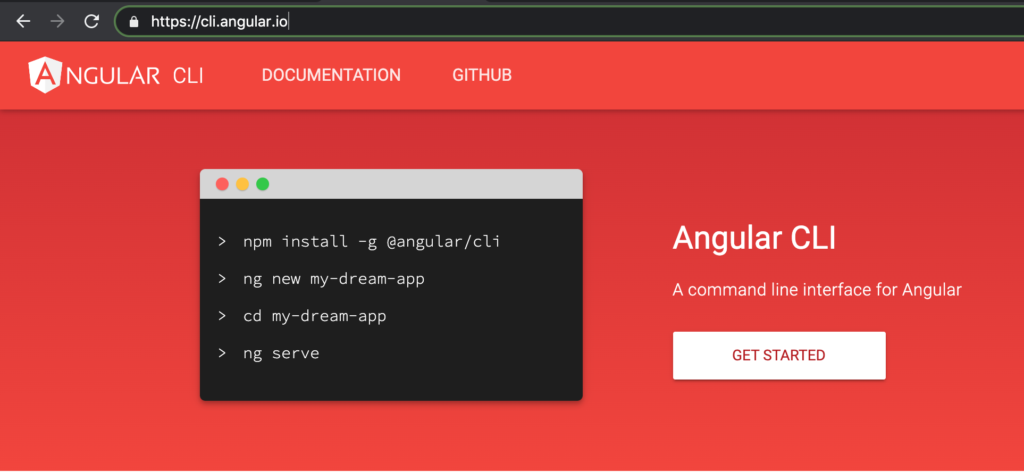The height and width of the screenshot is (472, 1024).
Task: Click the command line interface tagline
Action: pos(817,289)
